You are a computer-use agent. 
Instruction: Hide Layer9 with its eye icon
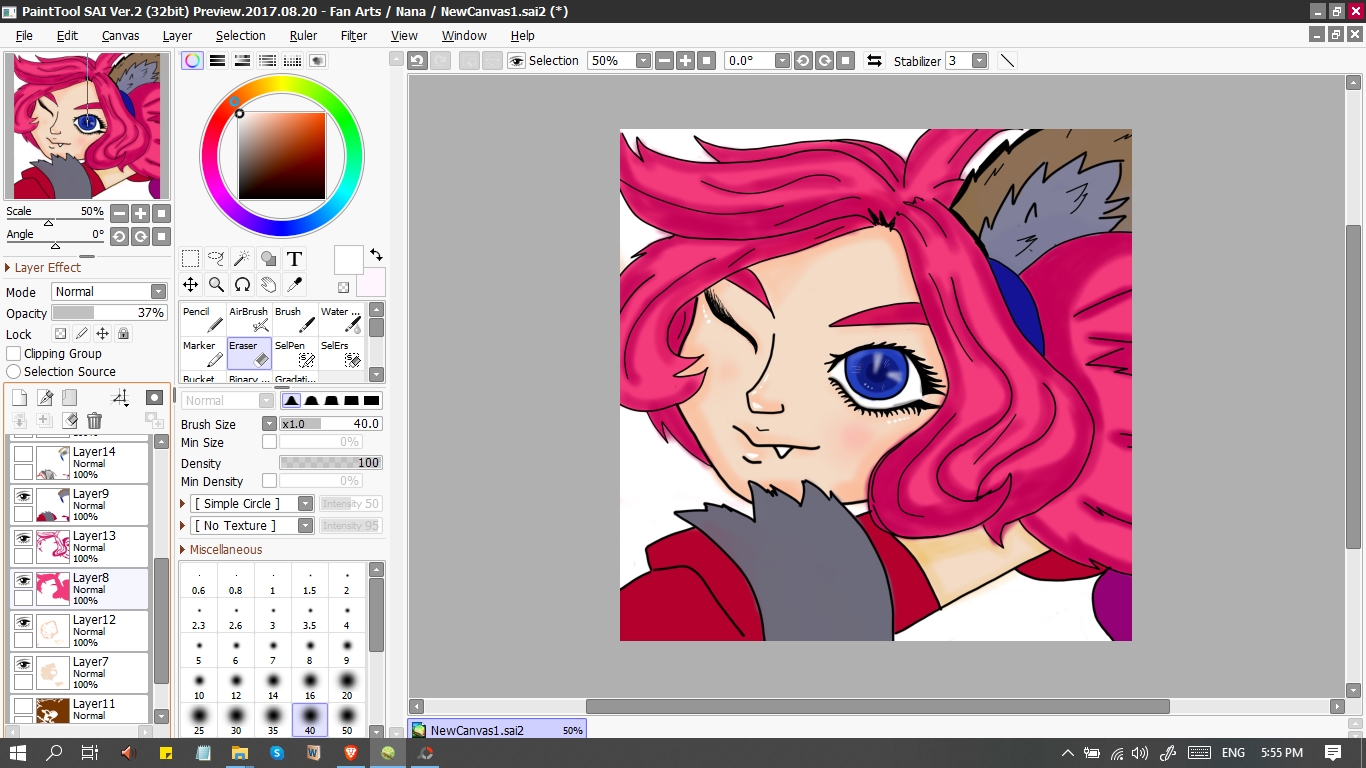[x=23, y=496]
